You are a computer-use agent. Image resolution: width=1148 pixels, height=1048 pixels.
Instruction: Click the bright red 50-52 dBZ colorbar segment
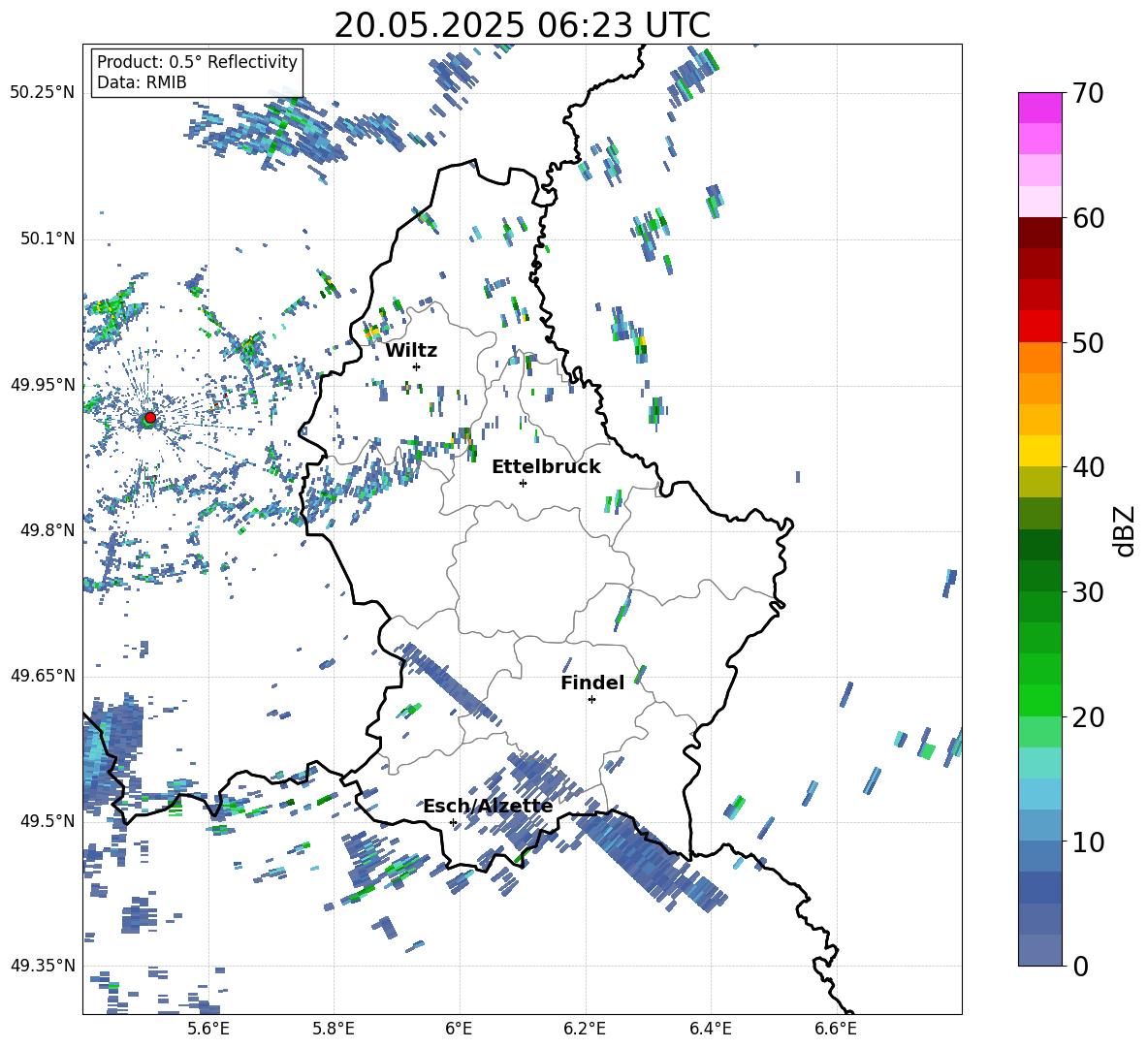coord(1039,327)
